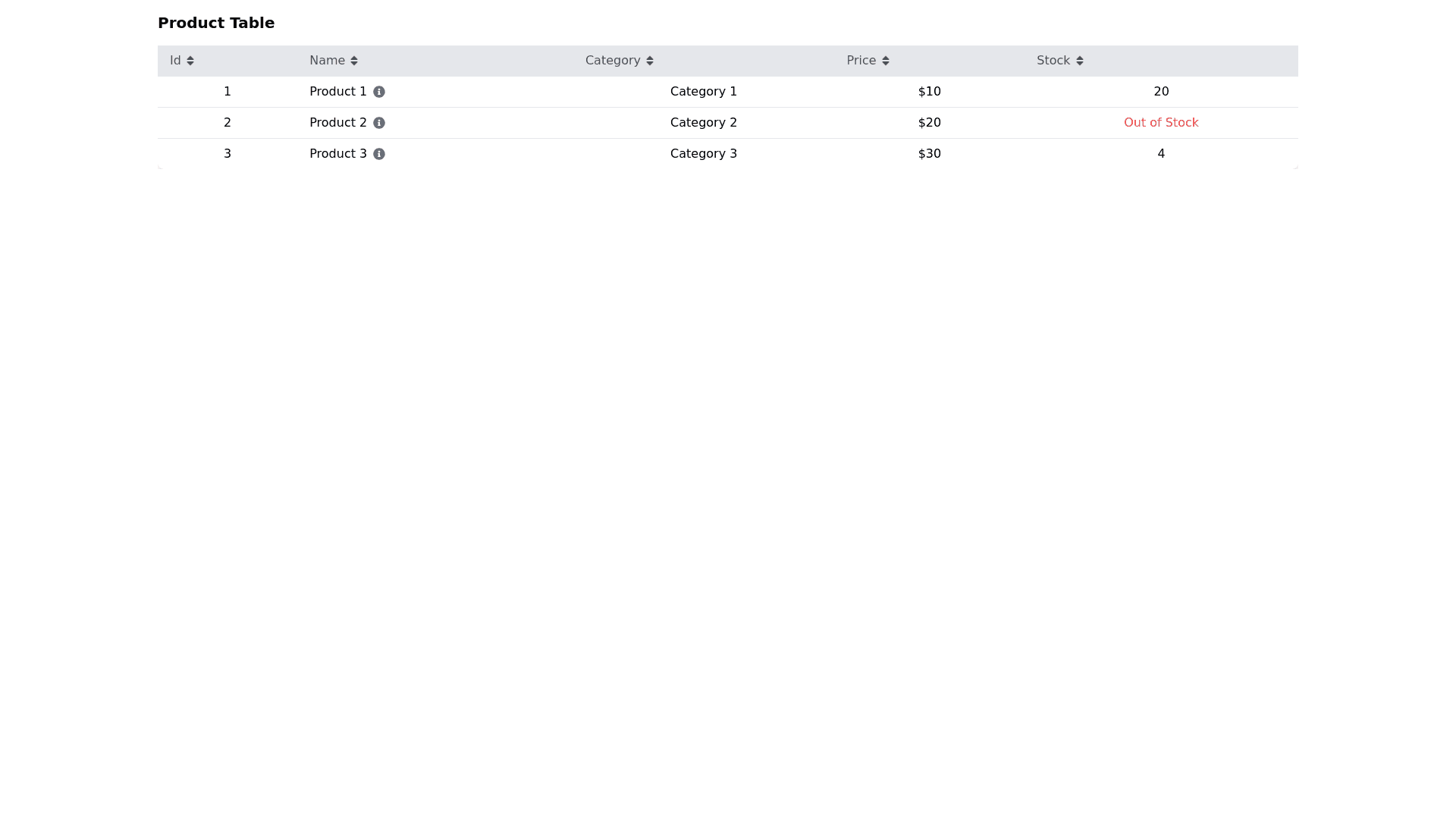
Task: Click the red Out of Stock text
Action: (x=1160, y=123)
